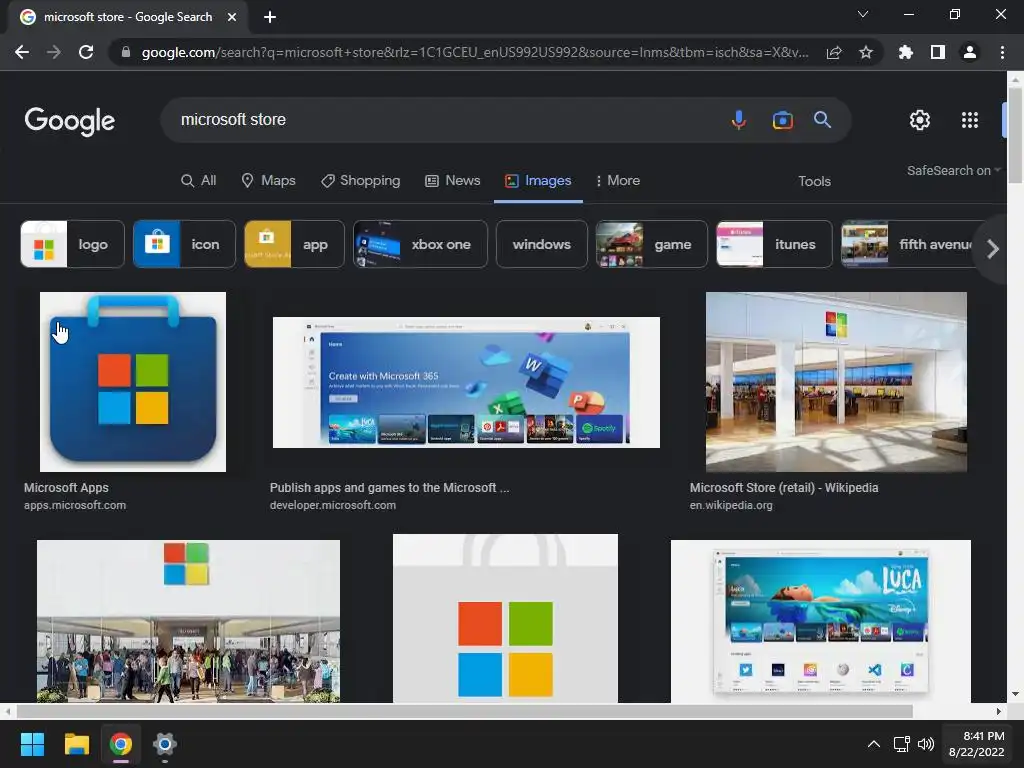Viewport: 1024px width, 768px height.
Task: Open File Explorer from the taskbar
Action: tap(76, 744)
